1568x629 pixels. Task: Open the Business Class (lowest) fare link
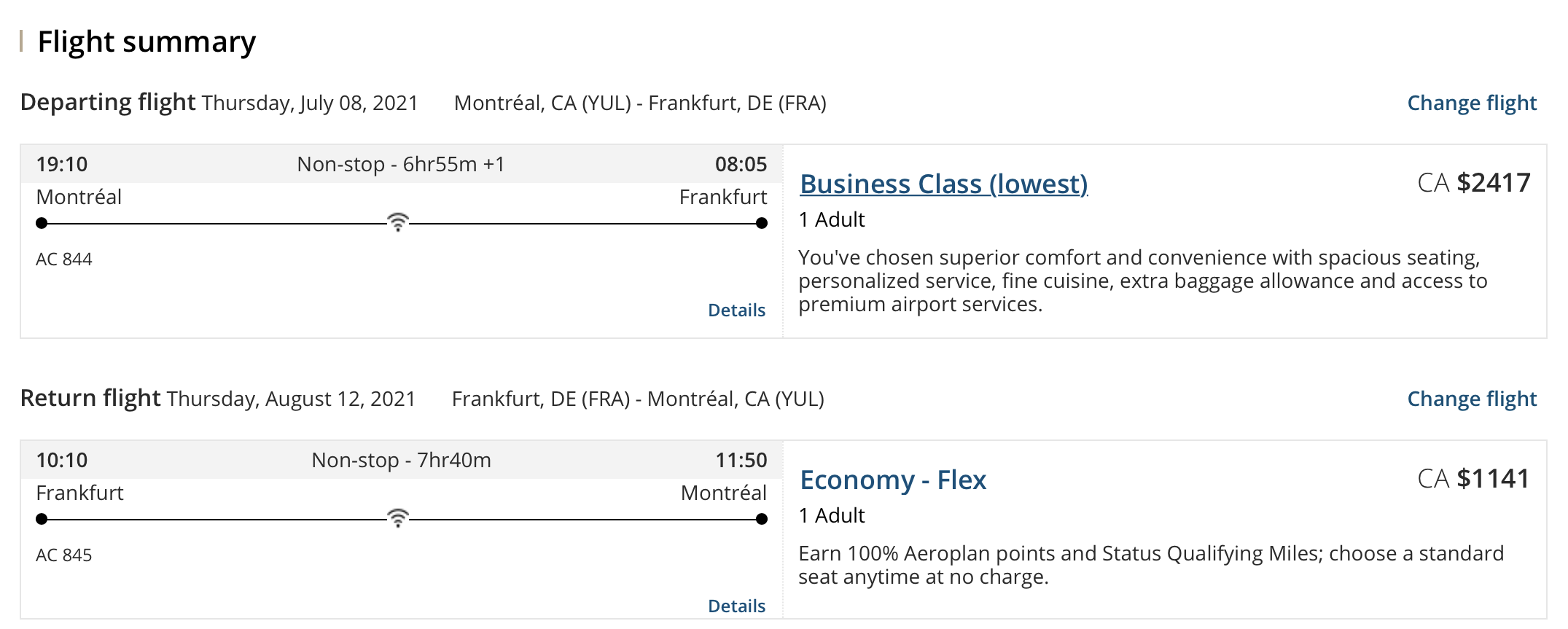tap(943, 184)
